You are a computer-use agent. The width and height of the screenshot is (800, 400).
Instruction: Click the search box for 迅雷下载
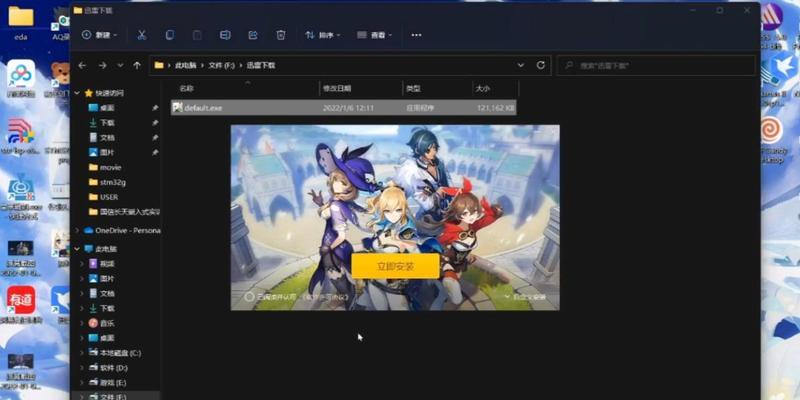pos(656,65)
